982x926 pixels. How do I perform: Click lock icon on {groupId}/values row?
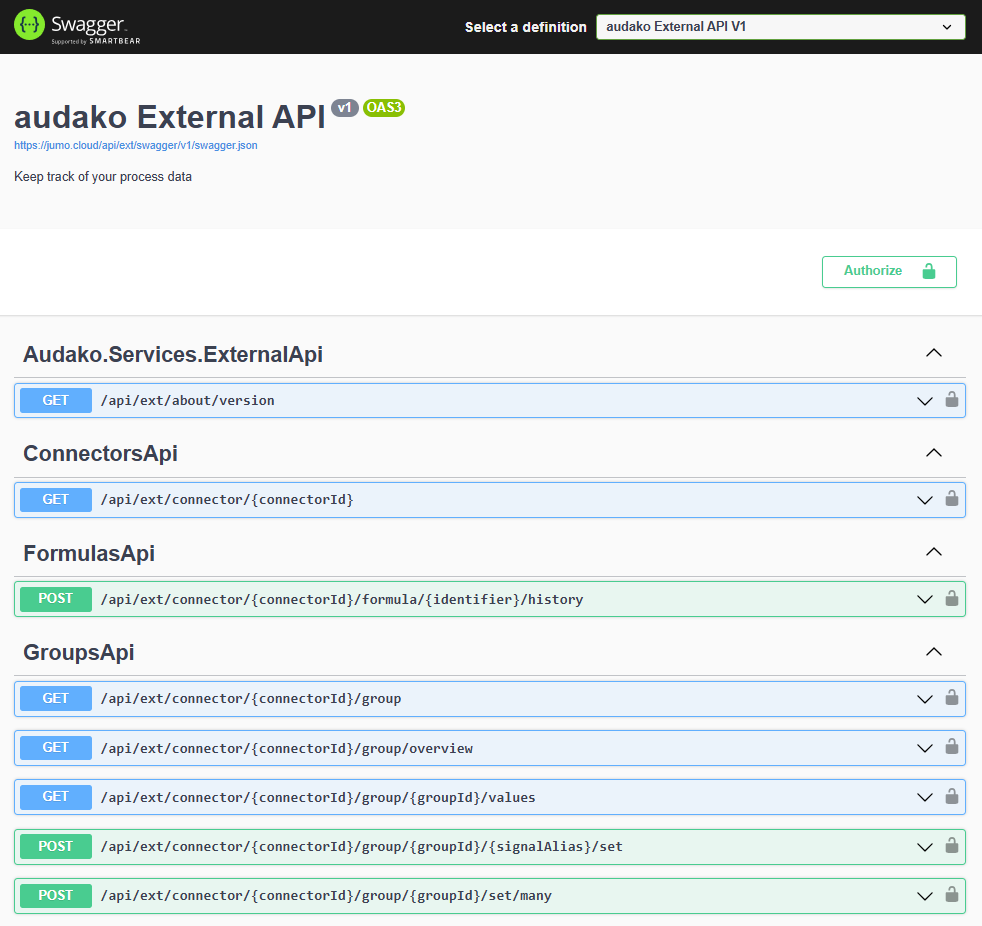[951, 797]
